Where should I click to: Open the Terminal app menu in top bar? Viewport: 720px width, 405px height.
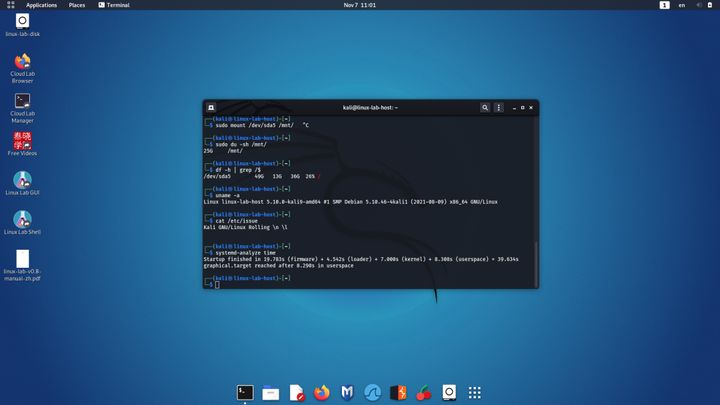pos(114,5)
